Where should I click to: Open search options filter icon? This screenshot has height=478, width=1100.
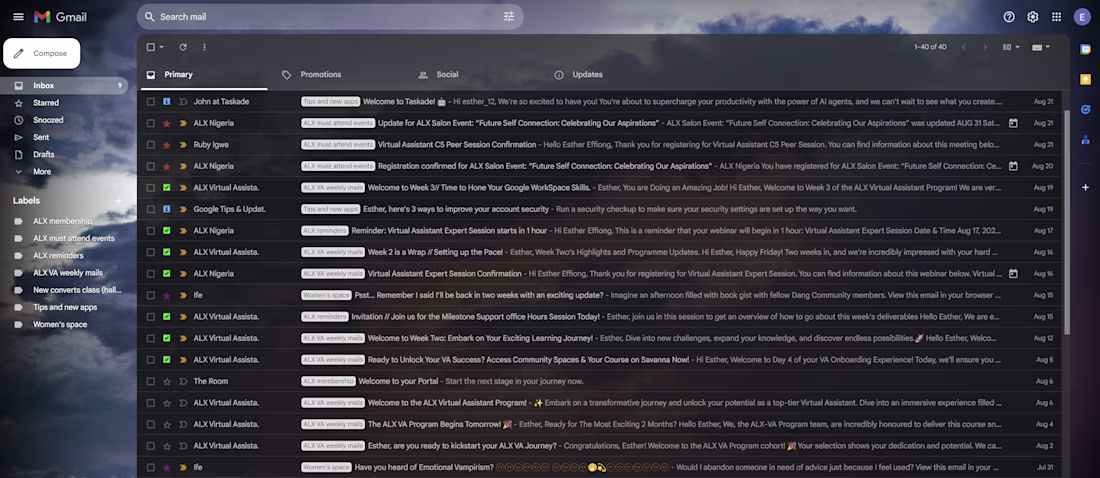click(509, 17)
